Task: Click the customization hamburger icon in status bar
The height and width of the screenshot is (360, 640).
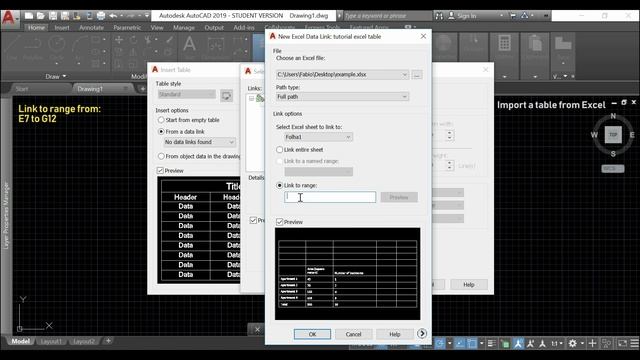Action: coord(634,343)
